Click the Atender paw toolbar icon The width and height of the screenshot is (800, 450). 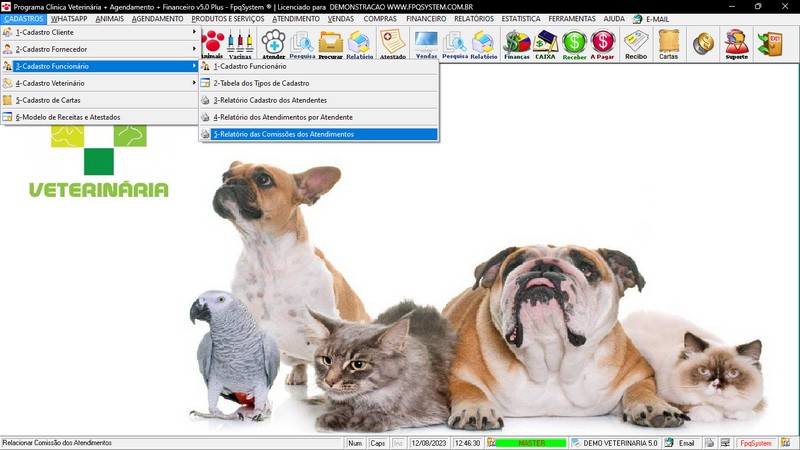[x=273, y=44]
